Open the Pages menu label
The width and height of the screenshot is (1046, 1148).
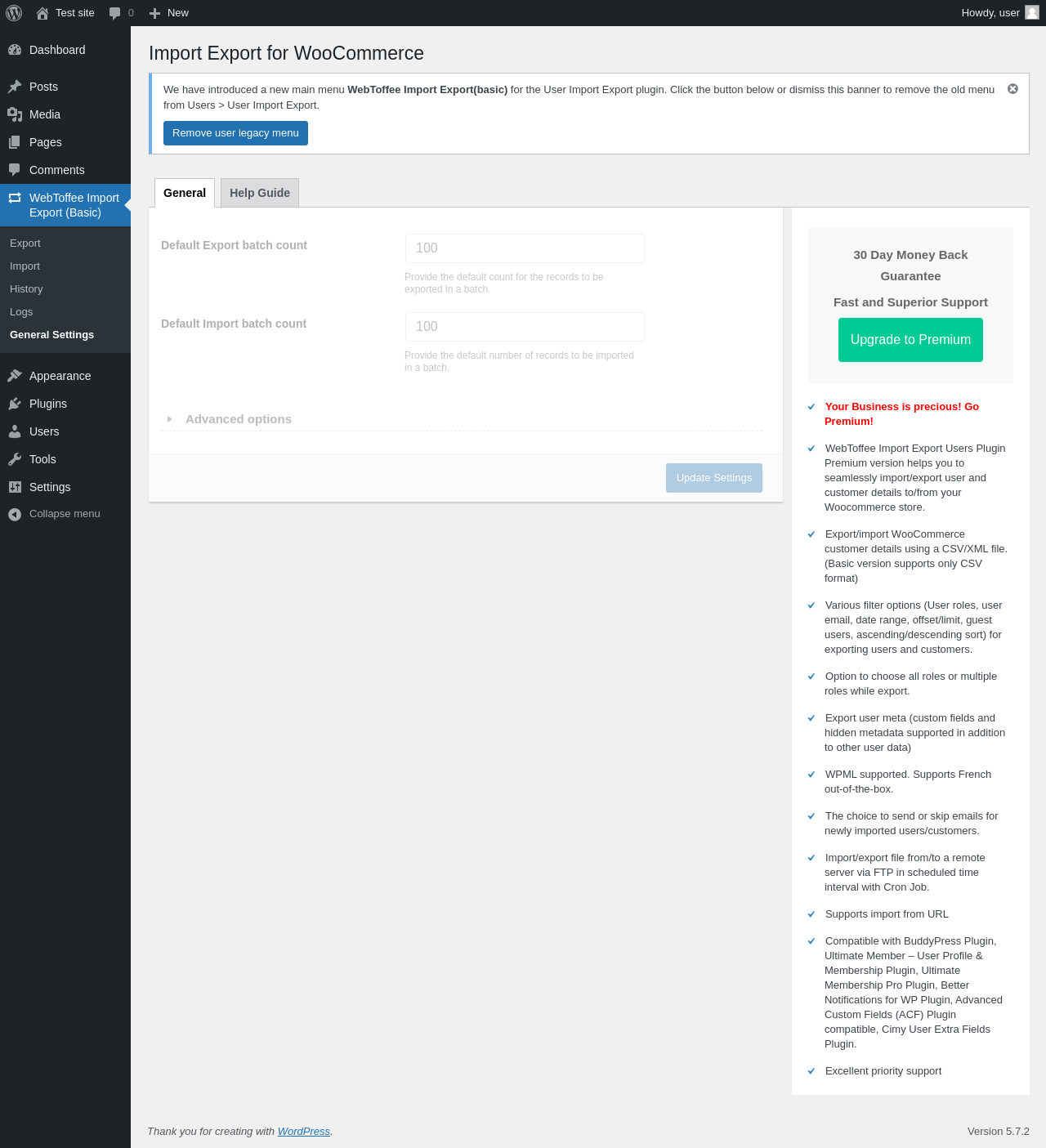tap(46, 142)
